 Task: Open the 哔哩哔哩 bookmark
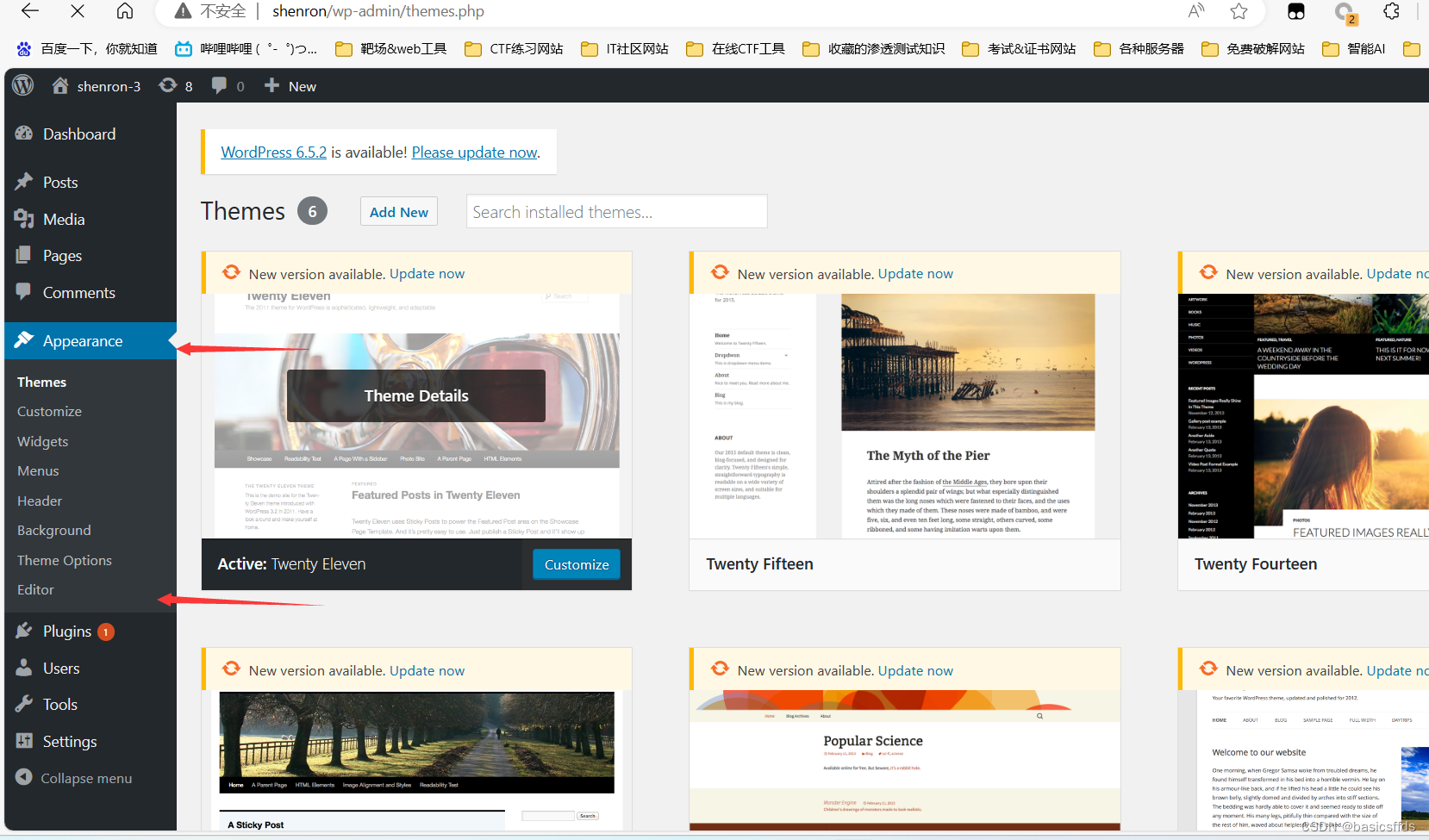(x=246, y=49)
